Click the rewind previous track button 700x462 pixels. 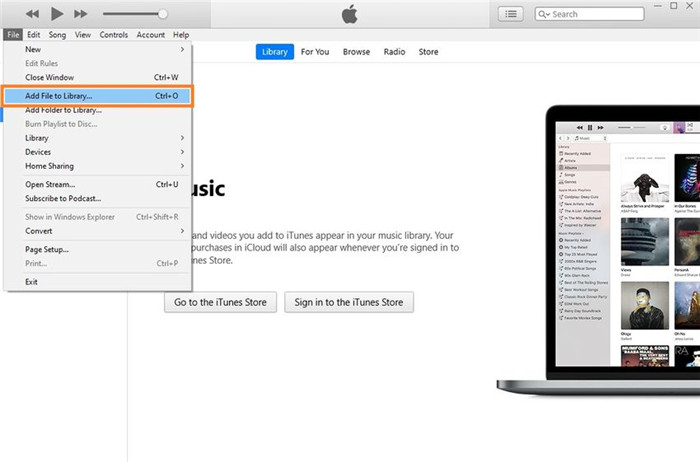[32, 14]
